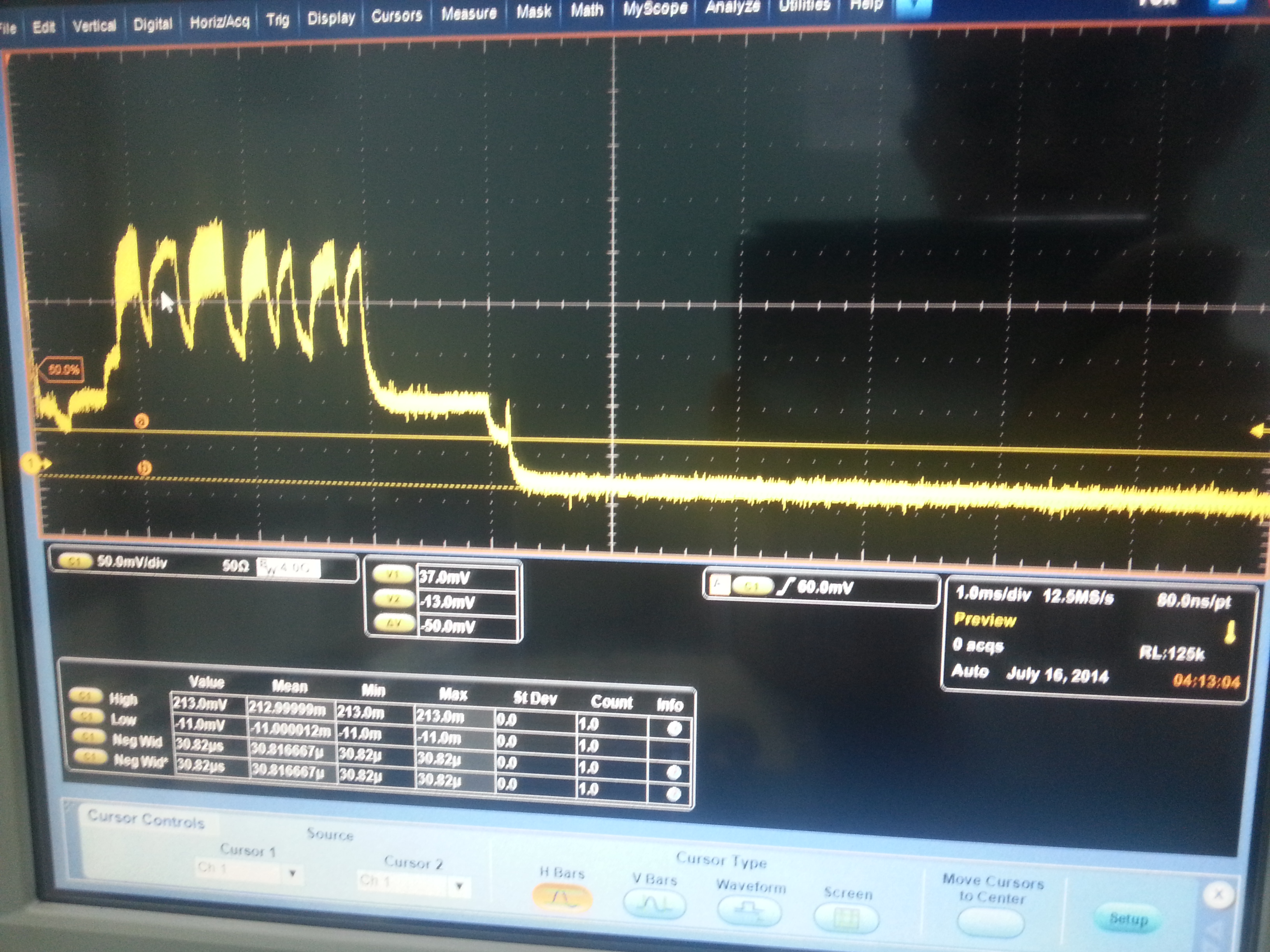The height and width of the screenshot is (952, 1270).
Task: Open the Cursor 2 source dropdown
Action: point(459,886)
